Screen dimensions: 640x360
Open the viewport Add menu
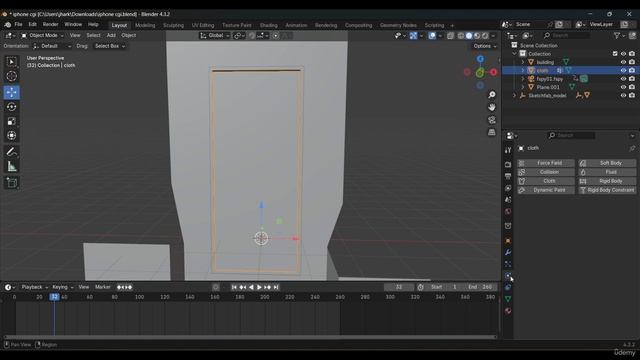(111, 36)
